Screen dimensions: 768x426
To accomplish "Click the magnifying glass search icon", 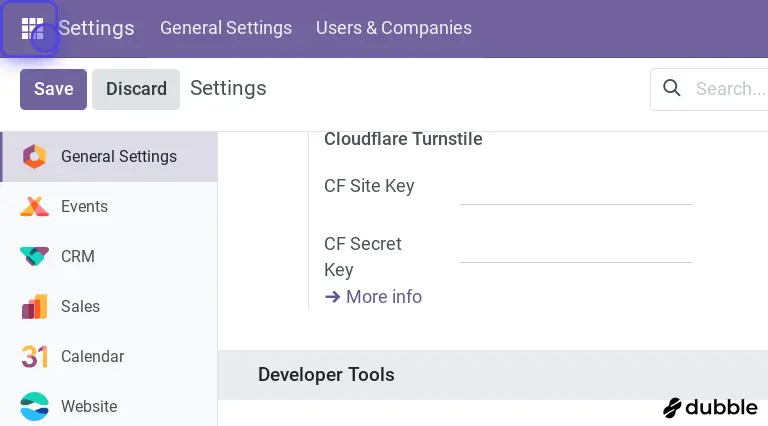I will [672, 88].
